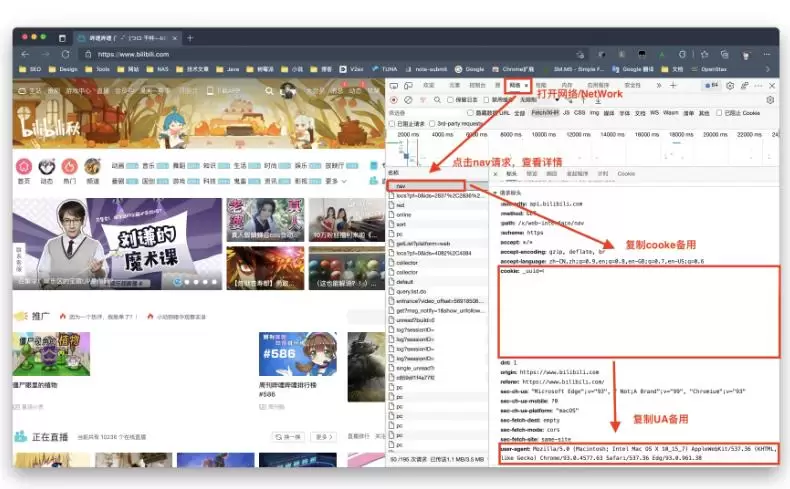This screenshot has width=790, height=489.
Task: Open the user avatar on bilibili header
Action: click(288, 91)
